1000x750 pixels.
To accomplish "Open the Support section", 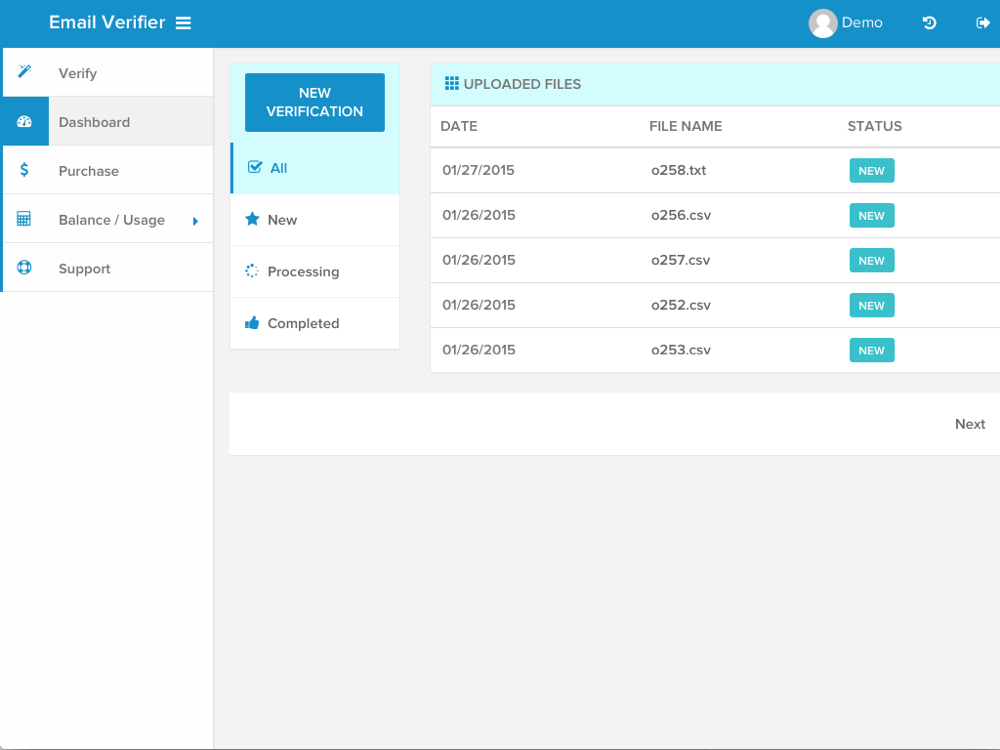I will pyautogui.click(x=108, y=268).
